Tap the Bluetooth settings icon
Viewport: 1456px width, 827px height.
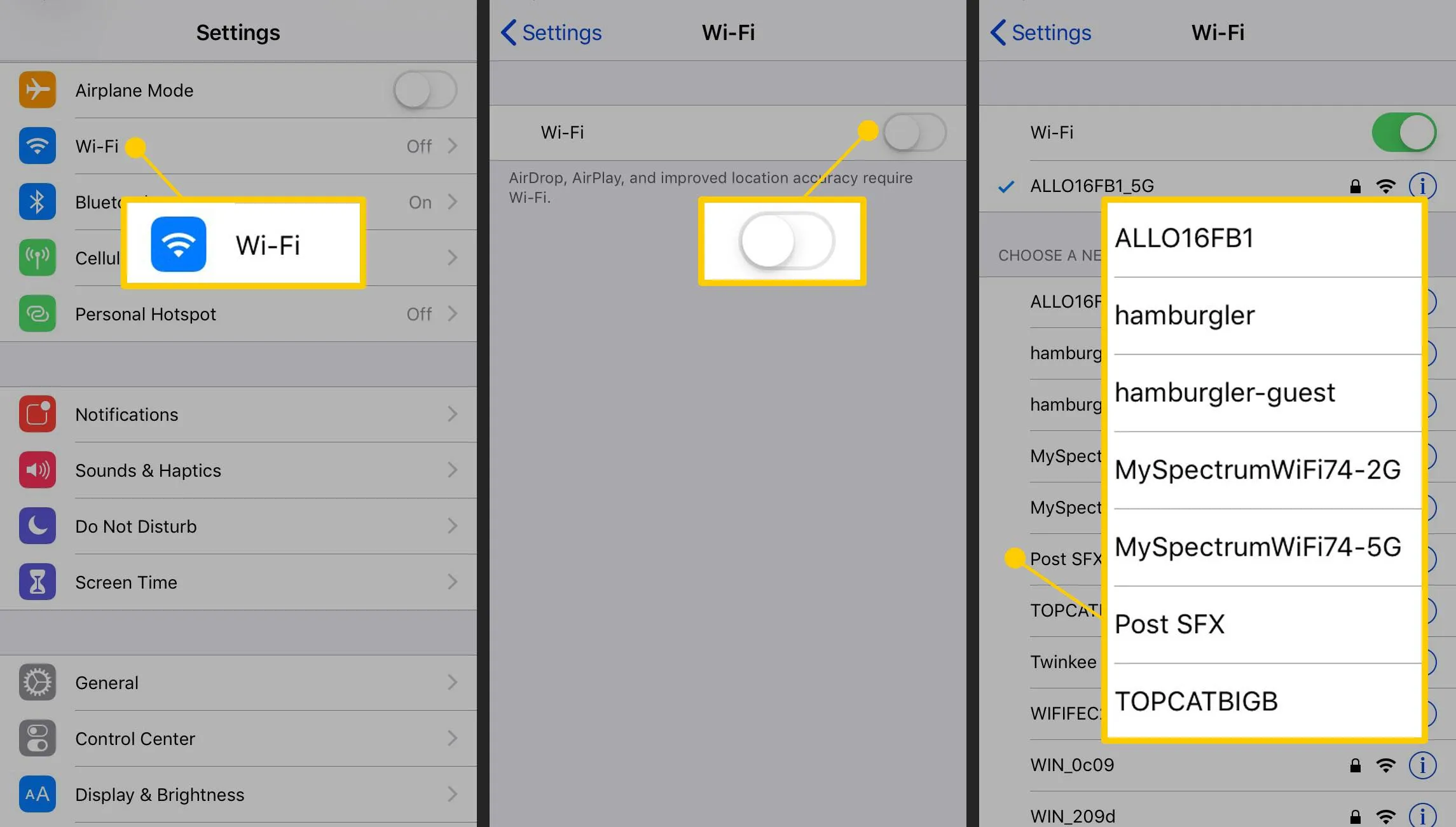tap(37, 201)
